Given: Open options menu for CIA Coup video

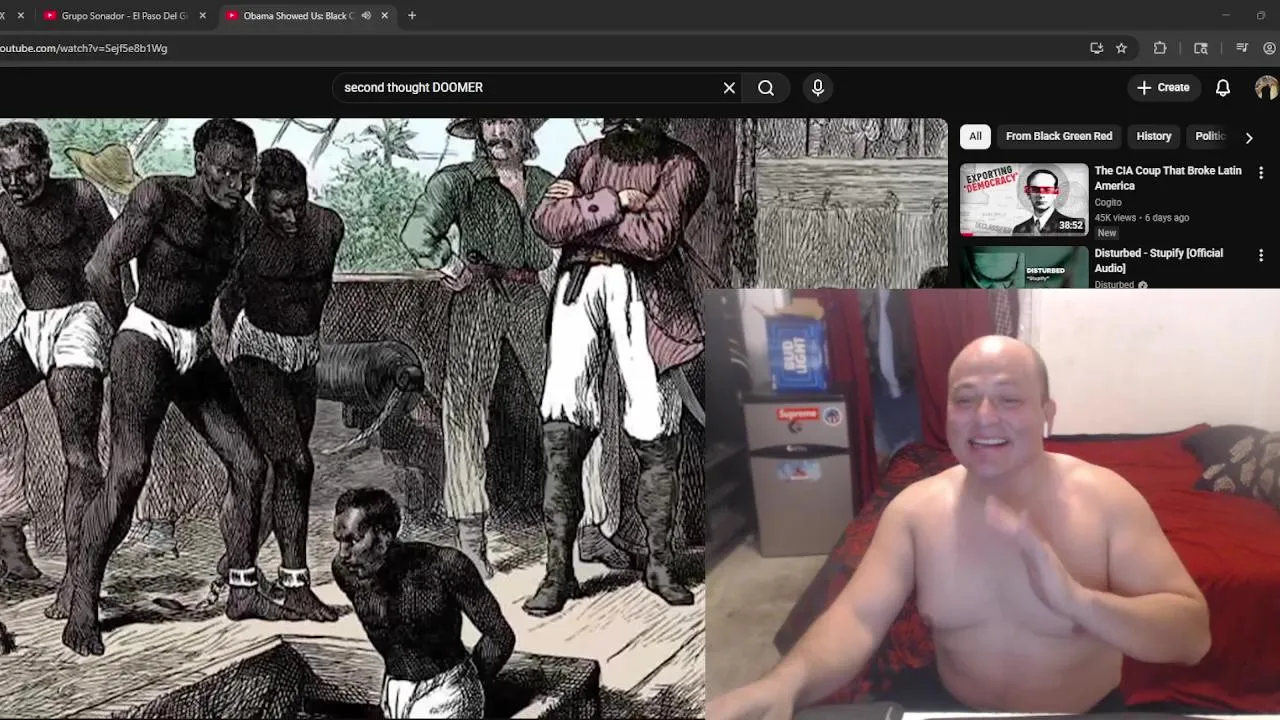Looking at the screenshot, I should [1261, 173].
